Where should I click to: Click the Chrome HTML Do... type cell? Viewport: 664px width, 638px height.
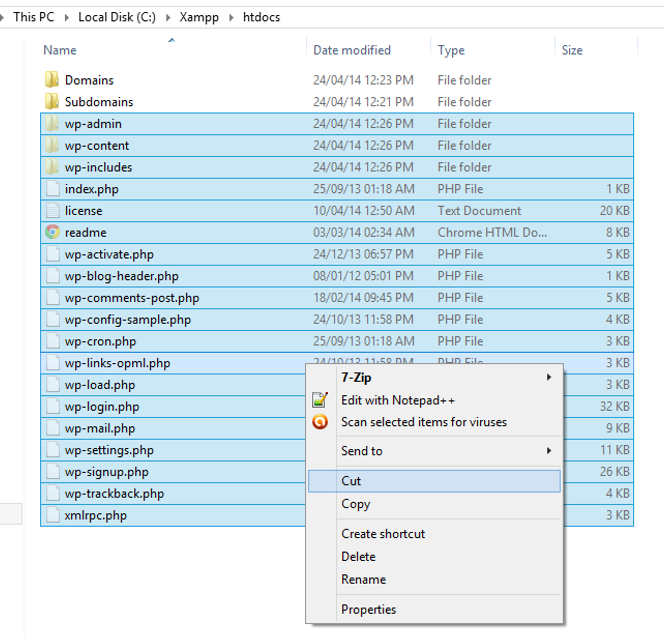point(492,232)
